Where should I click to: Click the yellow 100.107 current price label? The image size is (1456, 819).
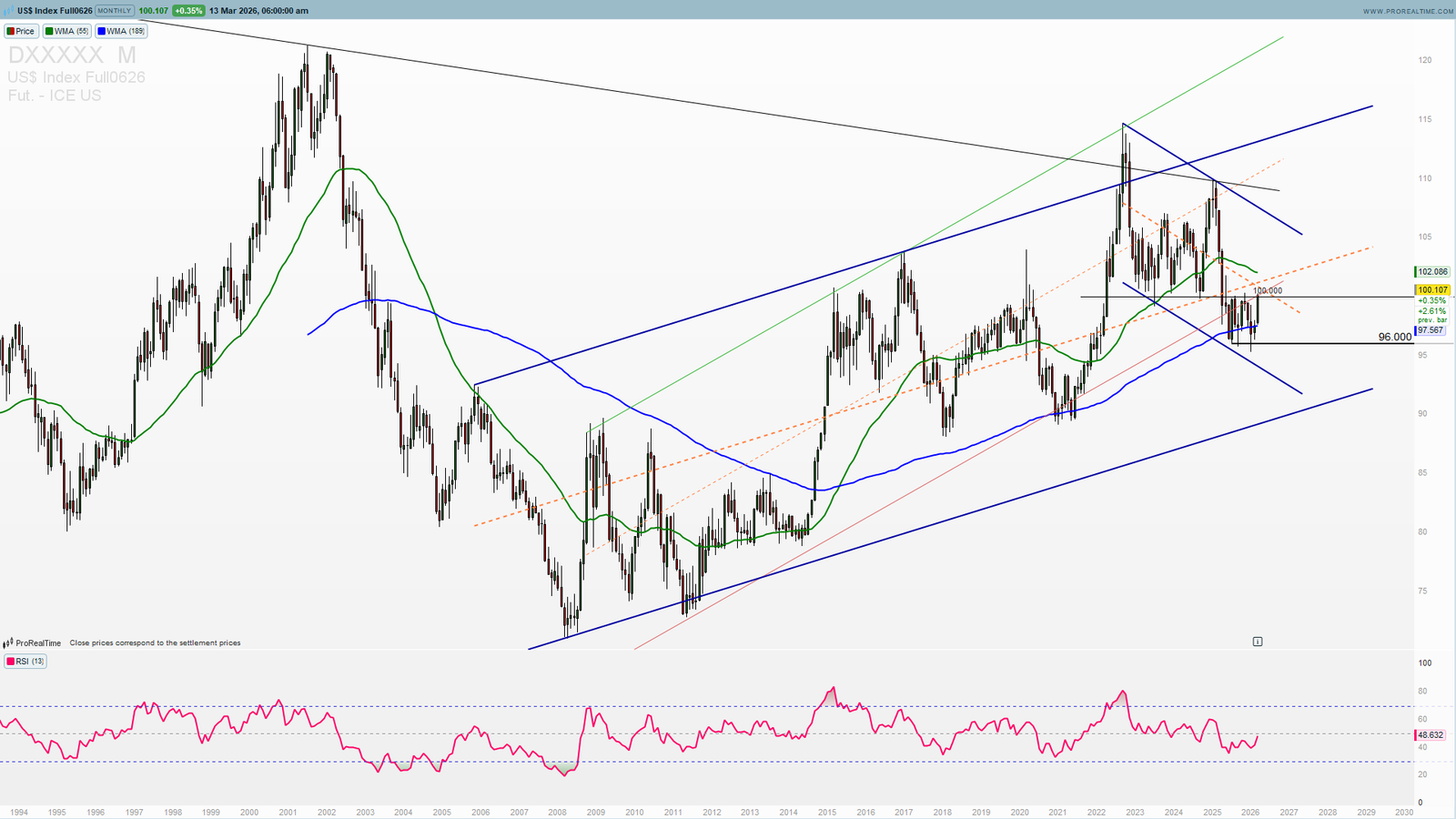click(x=1431, y=290)
